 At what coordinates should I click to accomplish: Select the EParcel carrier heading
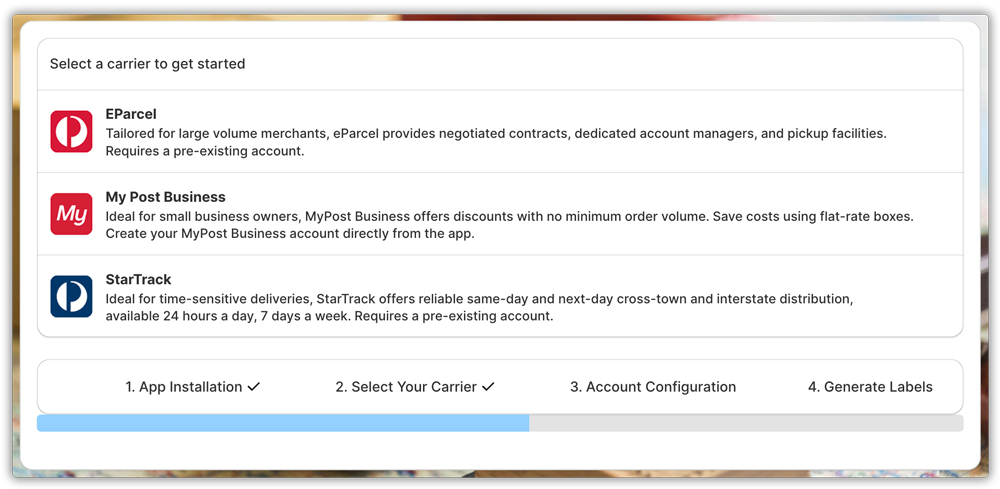click(131, 114)
